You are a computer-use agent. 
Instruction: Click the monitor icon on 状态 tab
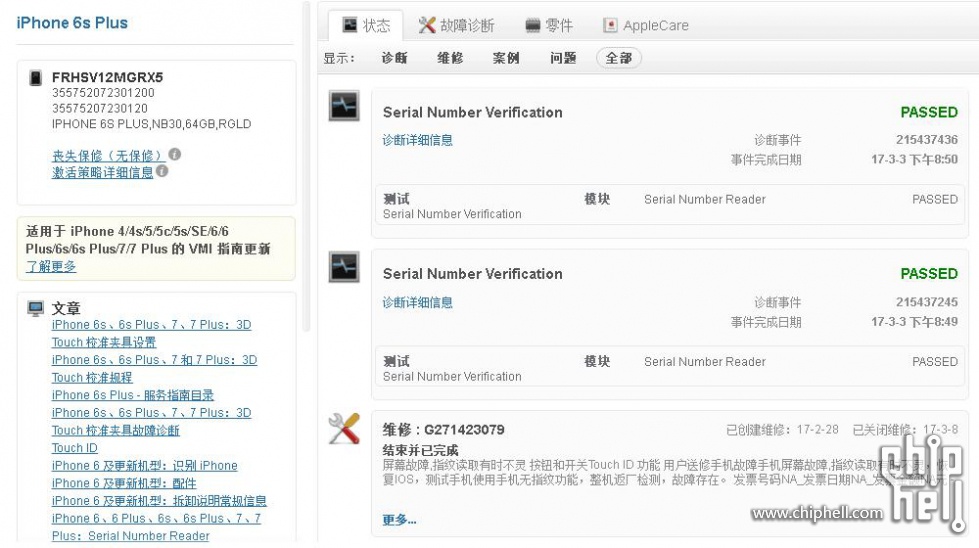pyautogui.click(x=350, y=24)
